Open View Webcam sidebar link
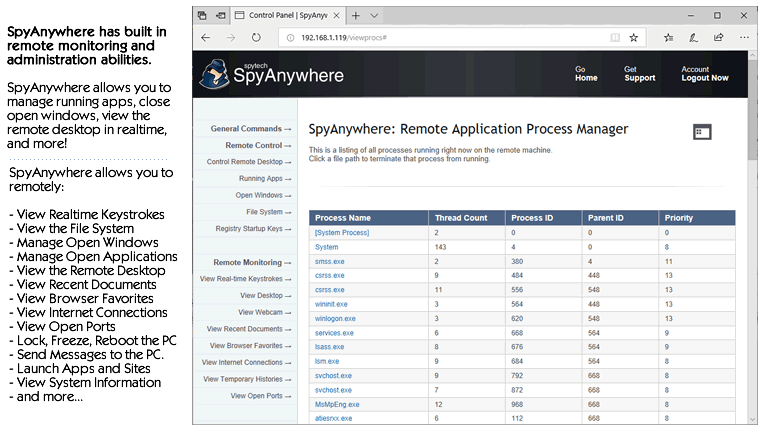761x445 pixels. pyautogui.click(x=265, y=312)
